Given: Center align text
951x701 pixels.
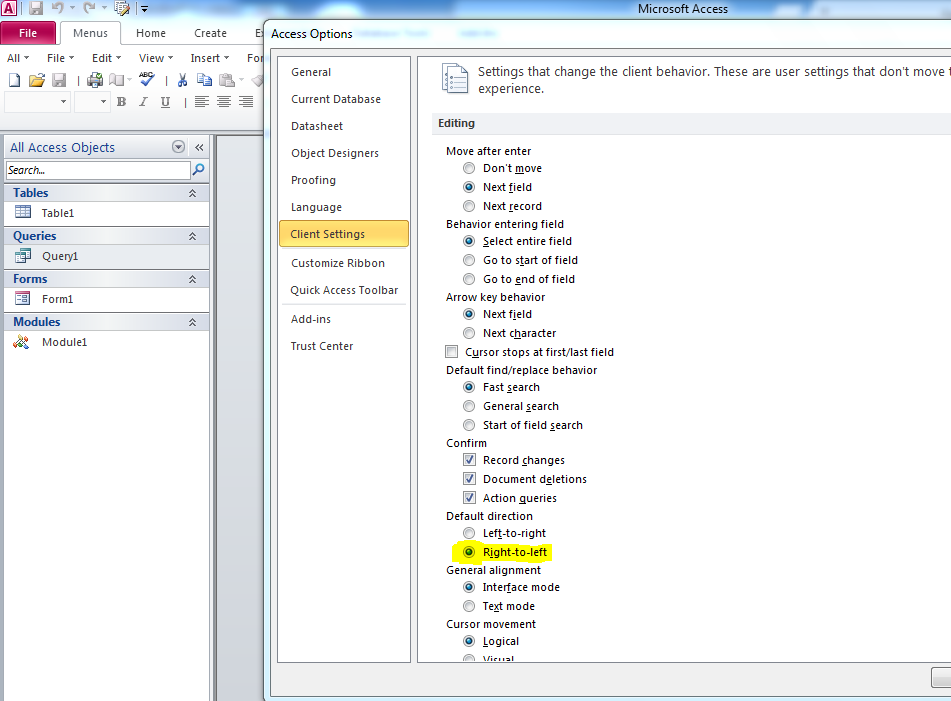Looking at the screenshot, I should [x=224, y=102].
